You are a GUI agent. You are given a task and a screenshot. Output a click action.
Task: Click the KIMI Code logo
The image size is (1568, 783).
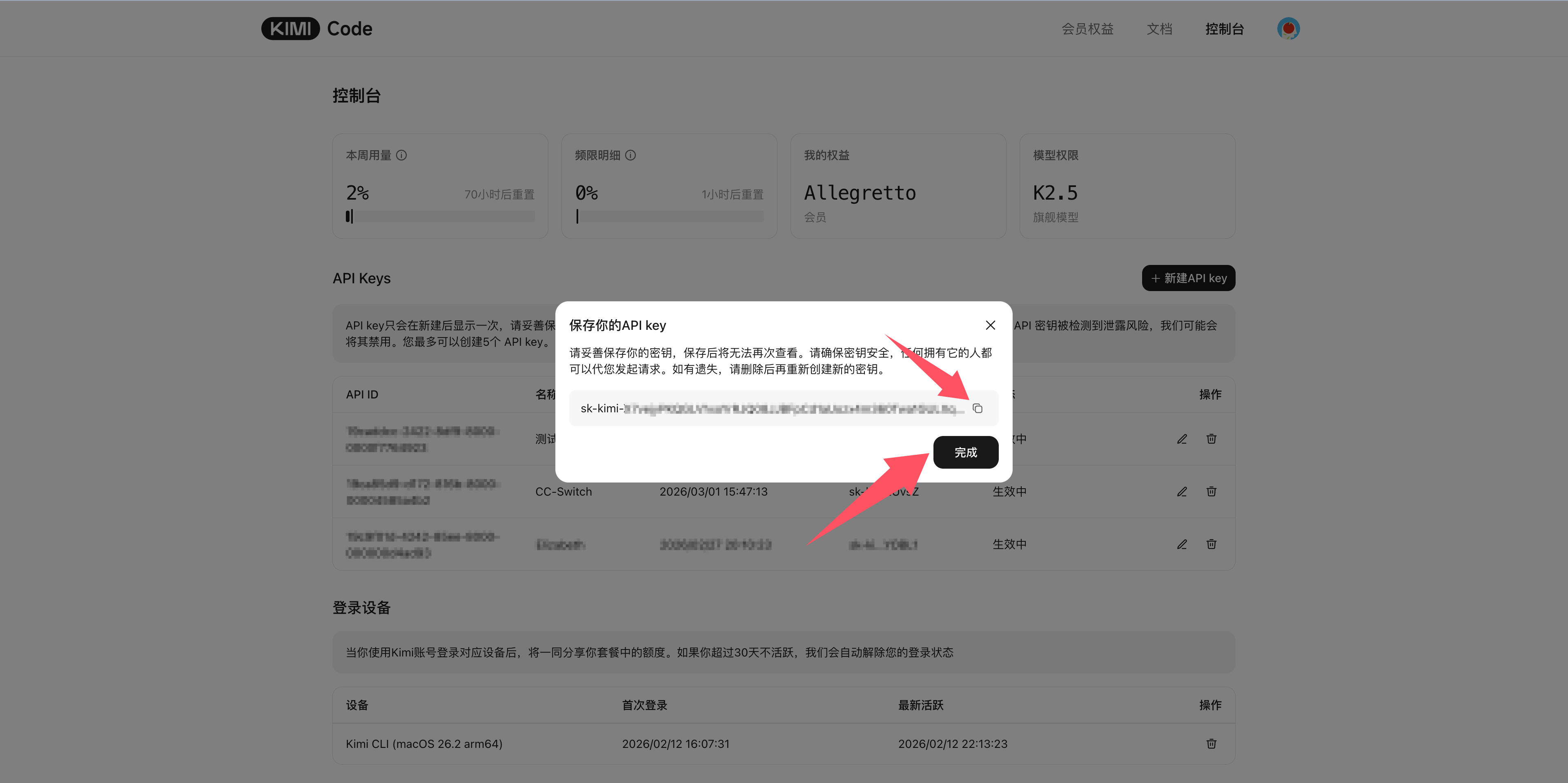coord(316,29)
